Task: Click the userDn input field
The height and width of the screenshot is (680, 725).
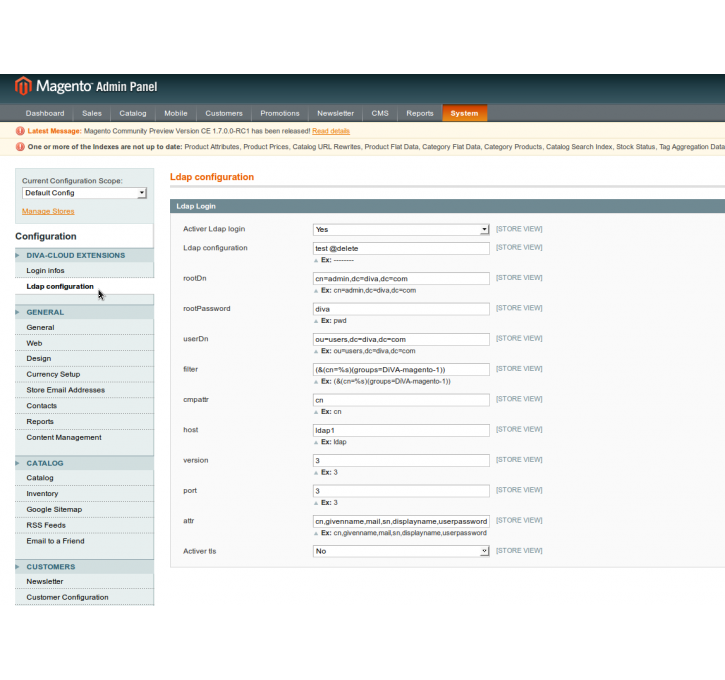Action: coord(401,339)
